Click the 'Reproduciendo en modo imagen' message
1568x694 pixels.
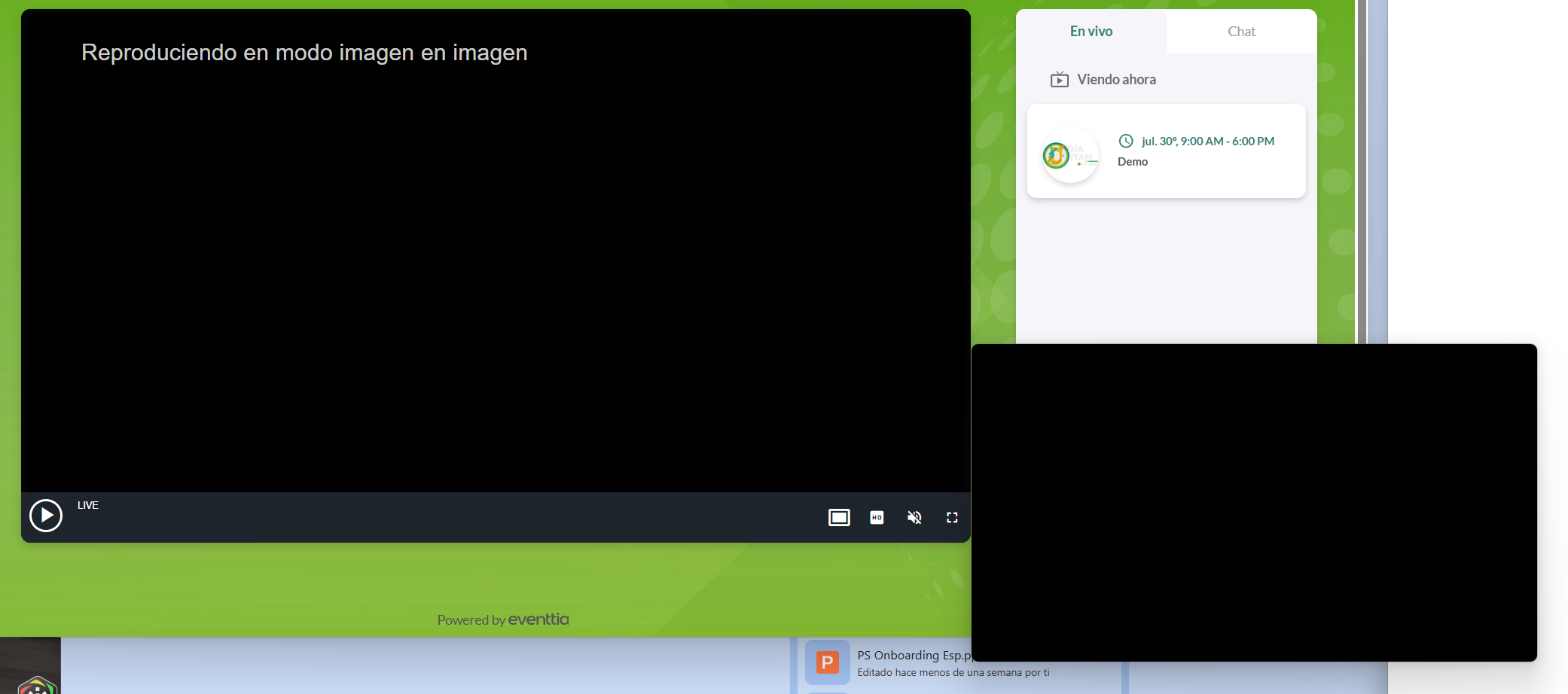(304, 53)
